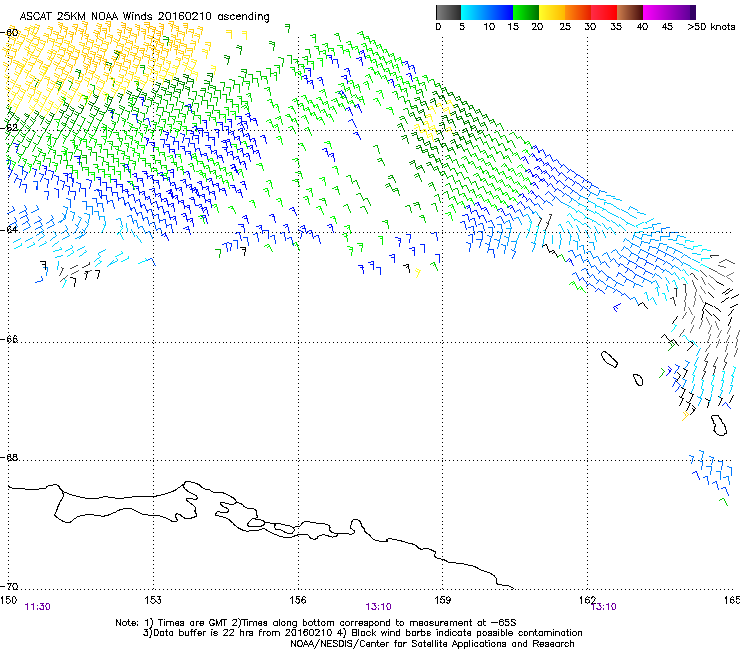Click the 'Data buffer is 22 hrs' note line
740x650 pixels.
click(362, 633)
